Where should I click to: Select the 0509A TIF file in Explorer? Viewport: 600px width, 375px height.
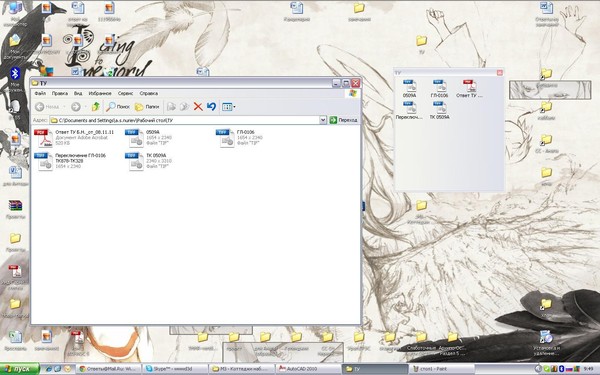tap(149, 138)
